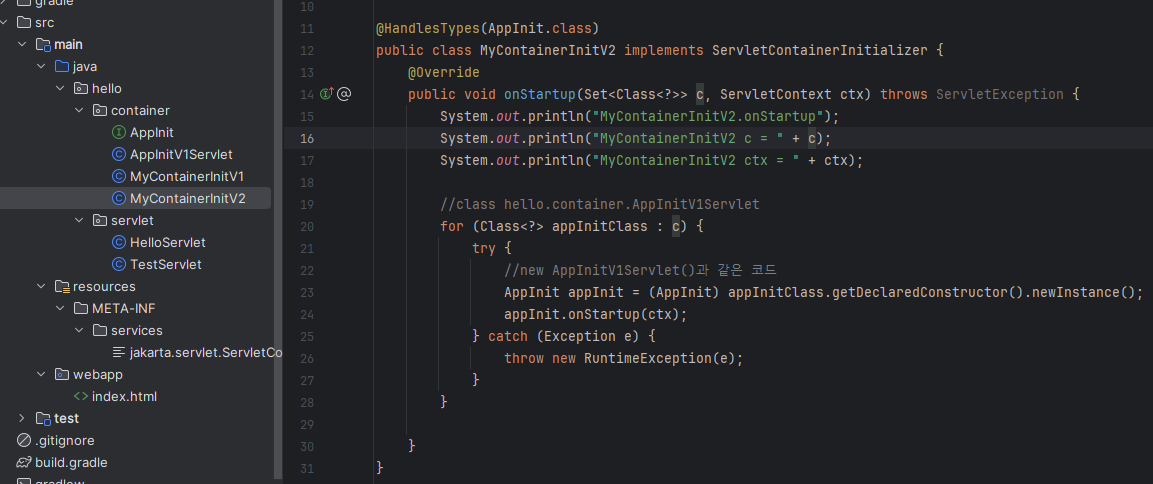Click getDeclaredConstructor on line 23
The width and height of the screenshot is (1153, 484).
(x=920, y=292)
